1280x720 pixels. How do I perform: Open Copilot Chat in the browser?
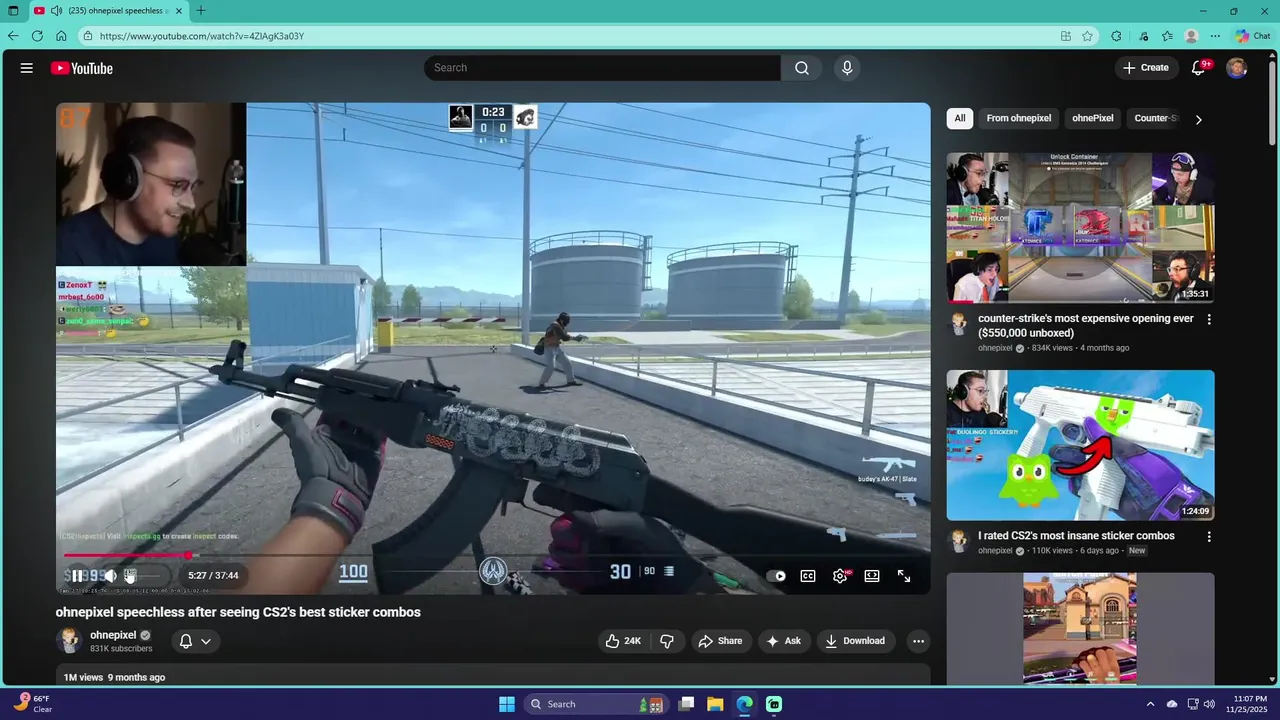(x=1252, y=36)
